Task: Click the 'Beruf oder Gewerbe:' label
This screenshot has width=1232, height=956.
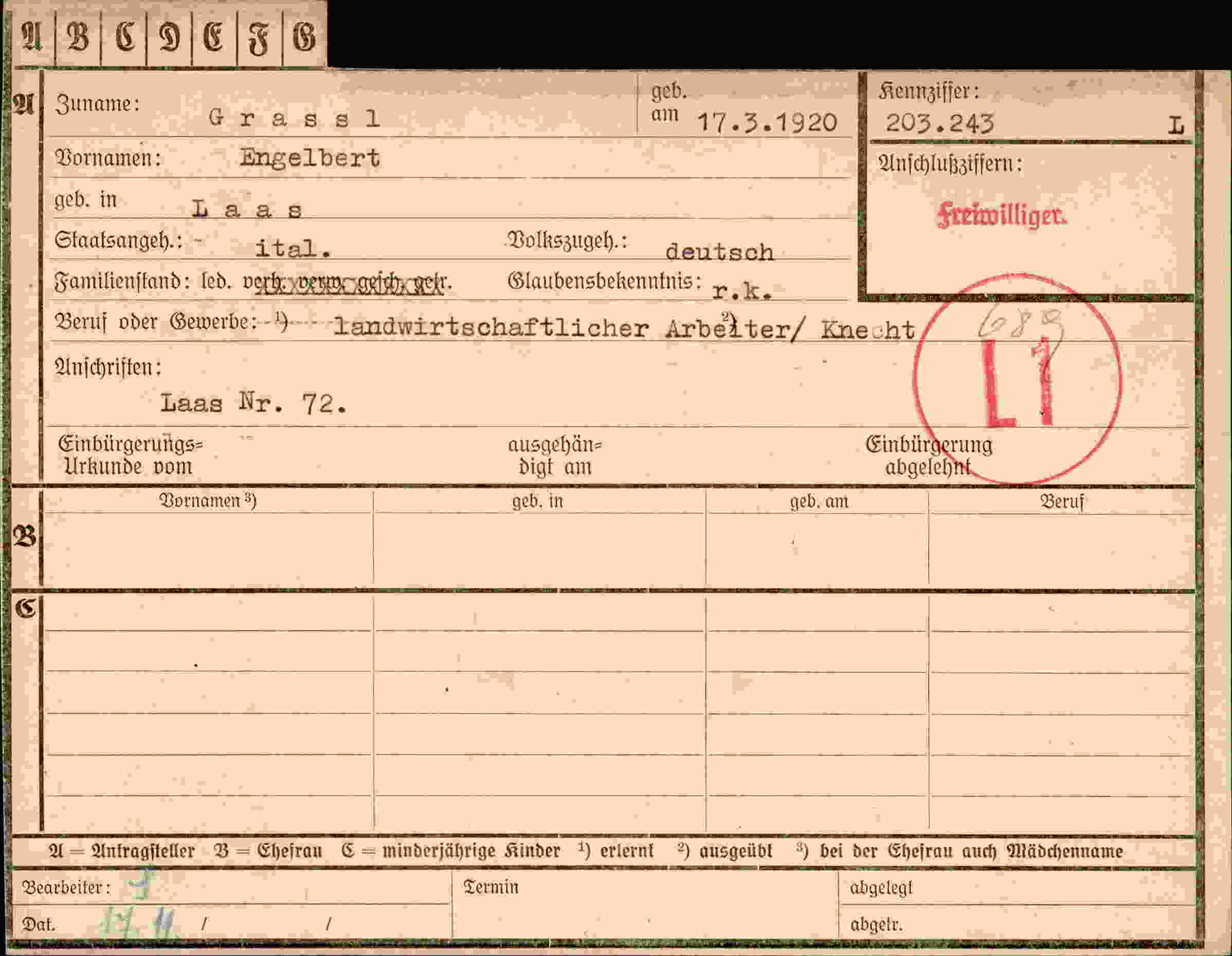Action: coord(156,322)
